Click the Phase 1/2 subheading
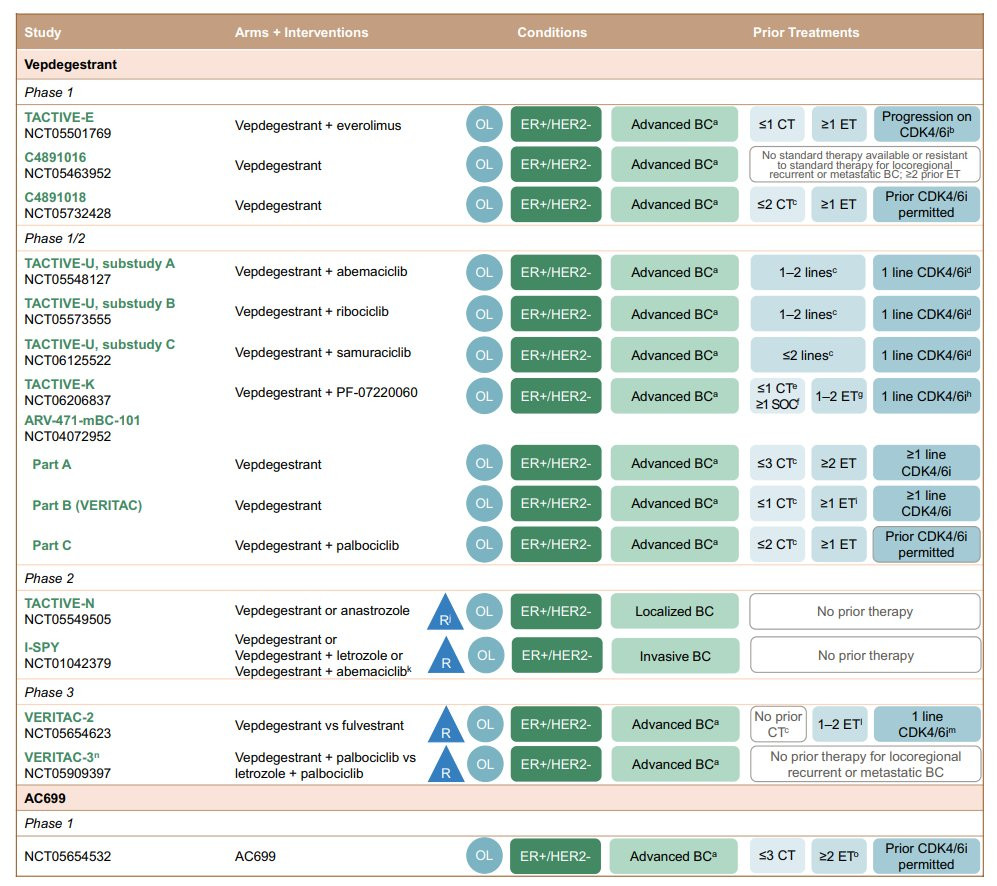This screenshot has height=886, width=997. 55,239
